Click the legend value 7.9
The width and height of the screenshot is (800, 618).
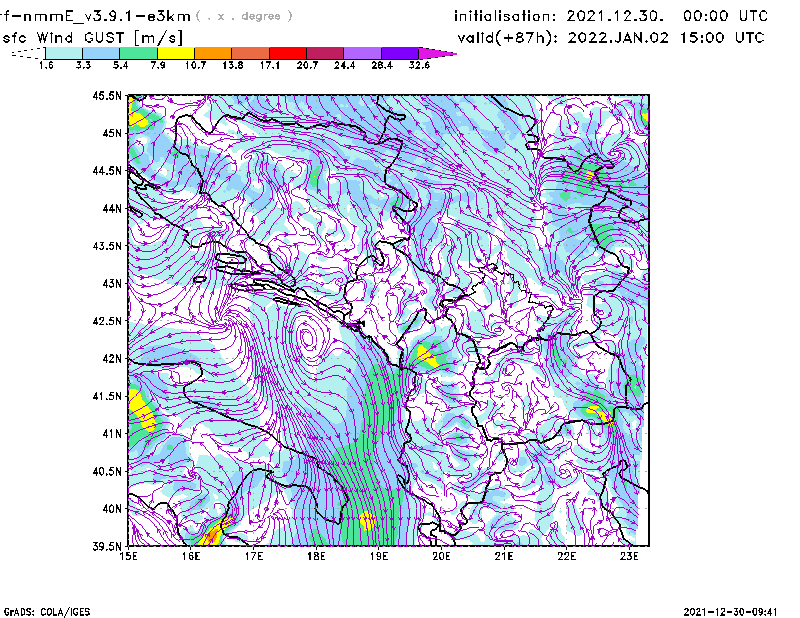point(158,65)
